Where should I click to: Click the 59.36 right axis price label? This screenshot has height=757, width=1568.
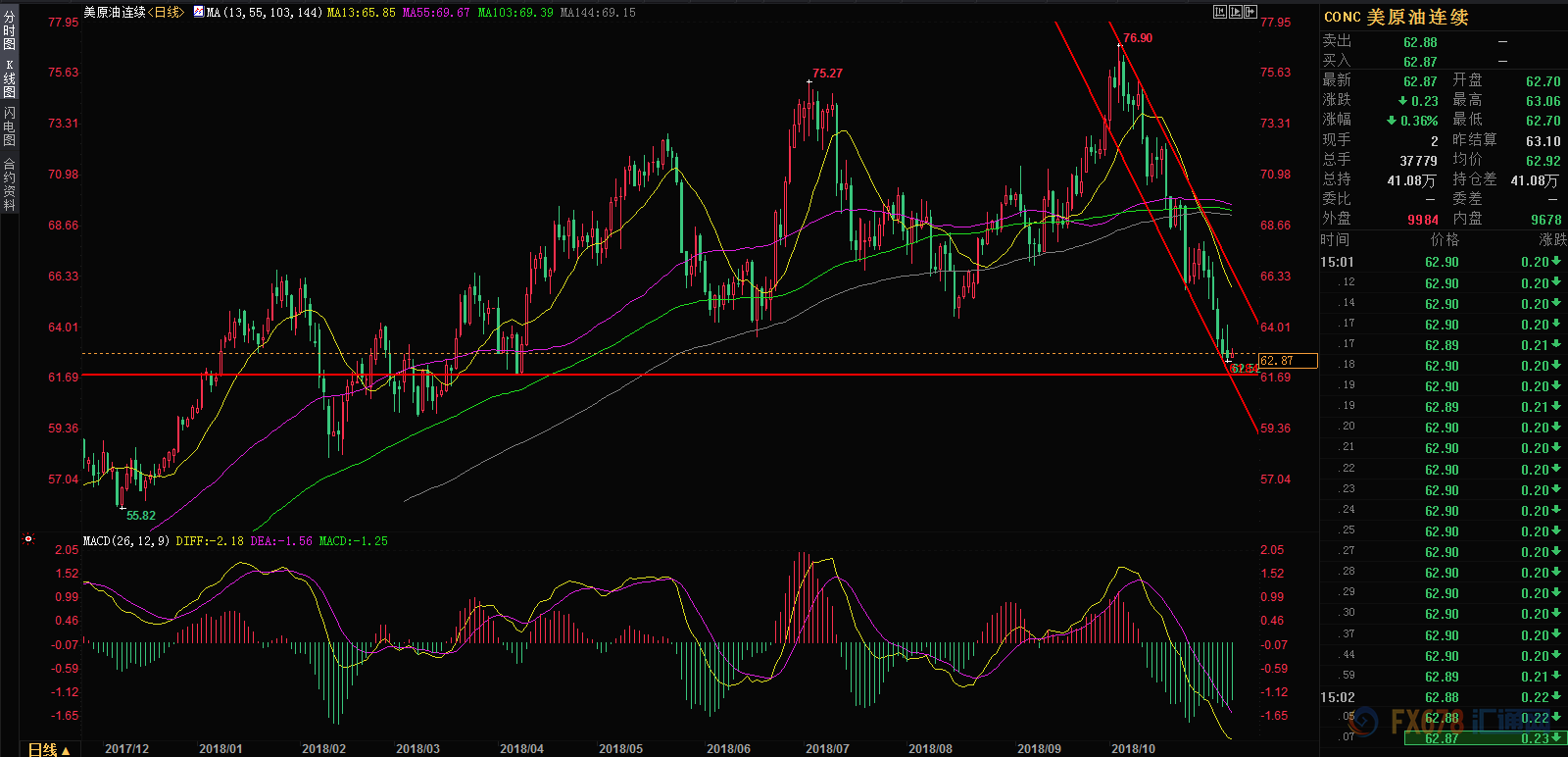coord(1275,429)
